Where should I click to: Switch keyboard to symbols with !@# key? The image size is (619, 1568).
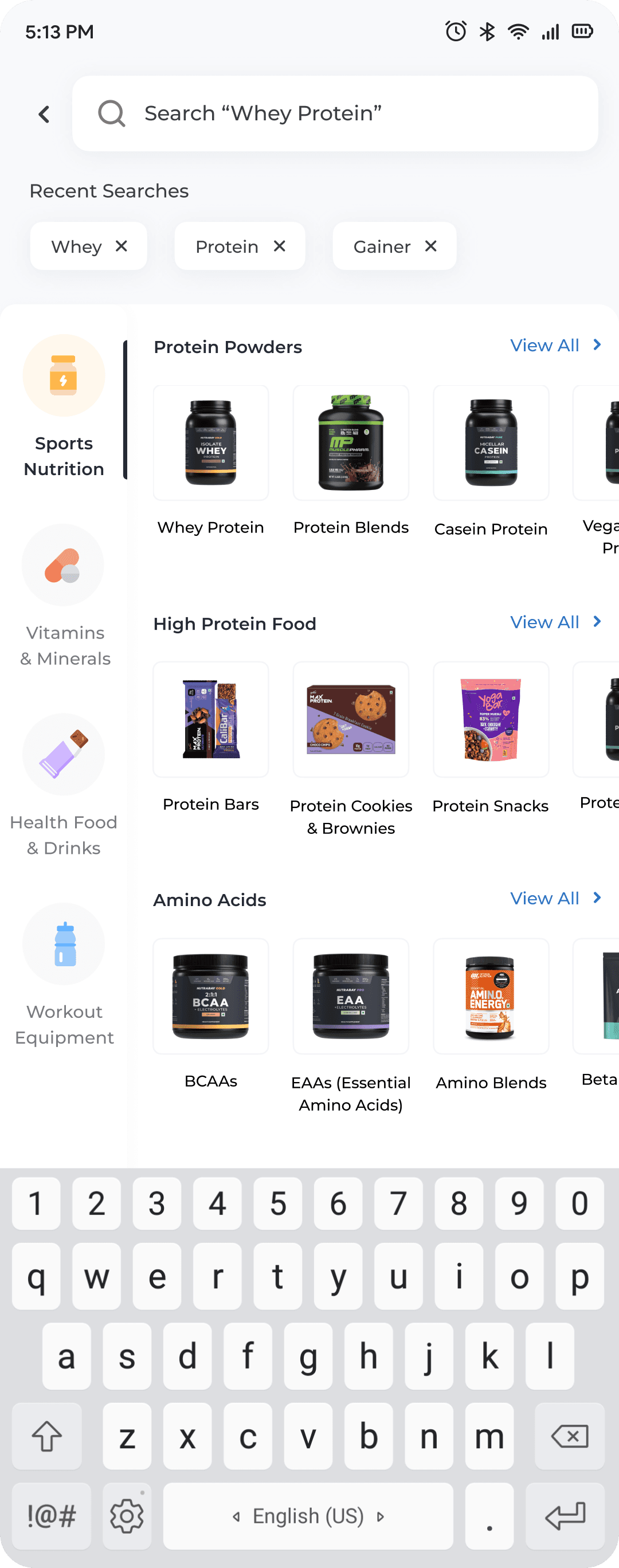pyautogui.click(x=52, y=1516)
